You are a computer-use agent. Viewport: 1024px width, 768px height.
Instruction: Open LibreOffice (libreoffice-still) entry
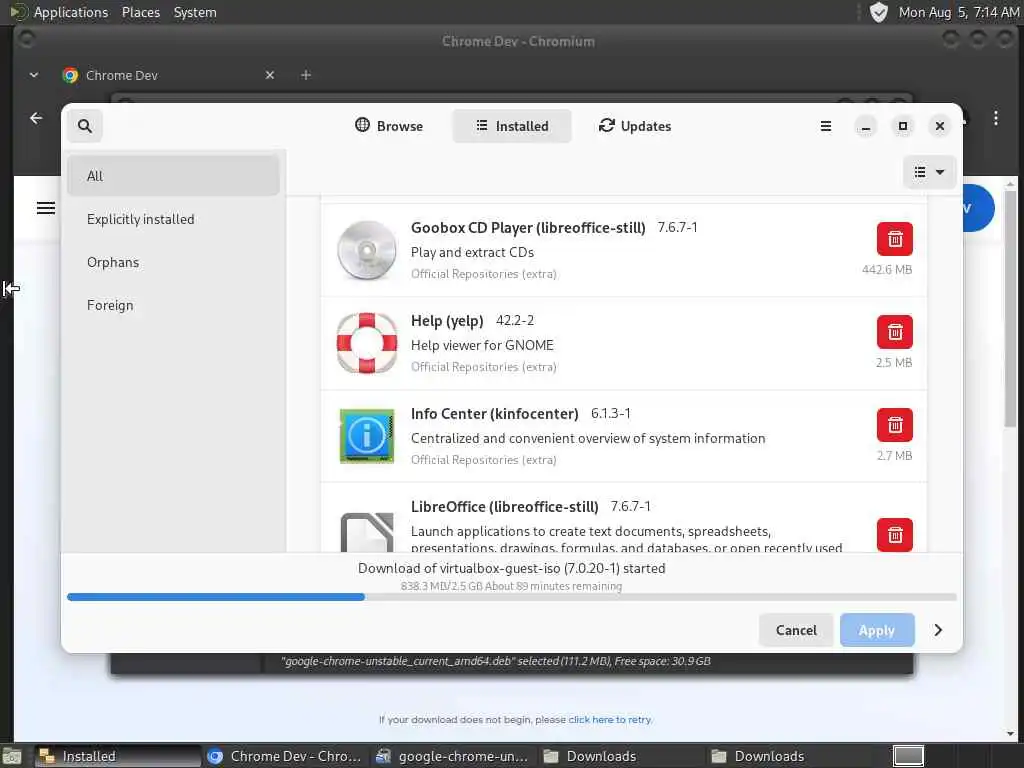(624, 518)
